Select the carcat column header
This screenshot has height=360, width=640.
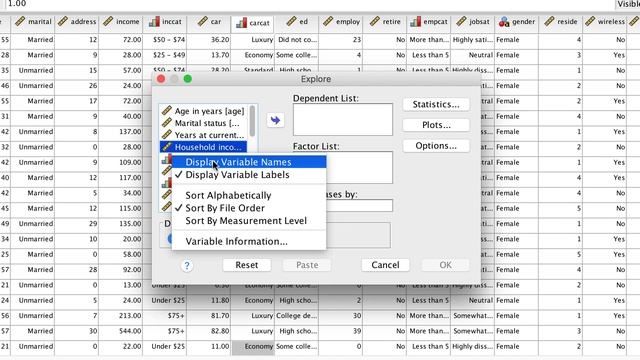pyautogui.click(x=253, y=23)
